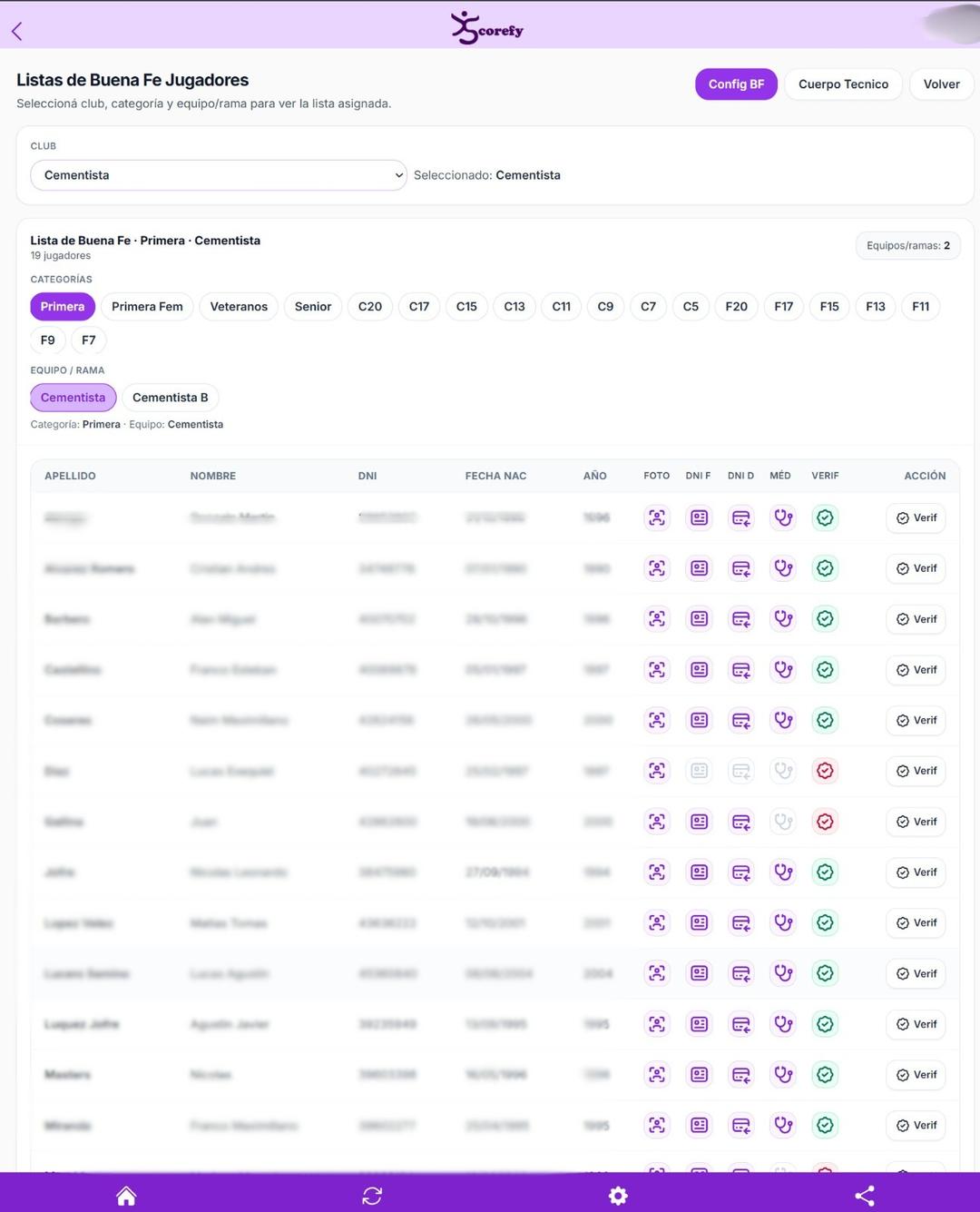Image resolution: width=980 pixels, height=1212 pixels.
Task: Click the FECHA NAC column header
Action: click(x=495, y=476)
